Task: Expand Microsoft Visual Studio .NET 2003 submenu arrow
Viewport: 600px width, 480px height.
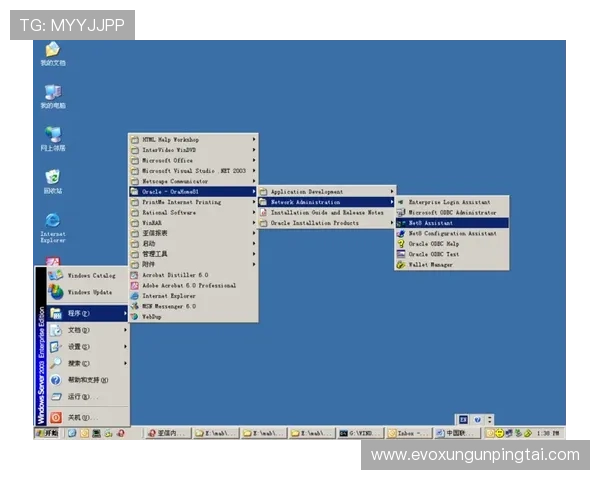Action: [x=254, y=170]
